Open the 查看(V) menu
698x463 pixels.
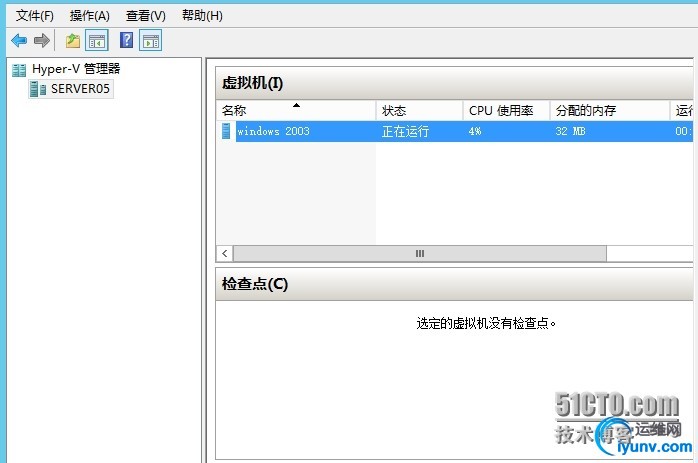pyautogui.click(x=146, y=16)
